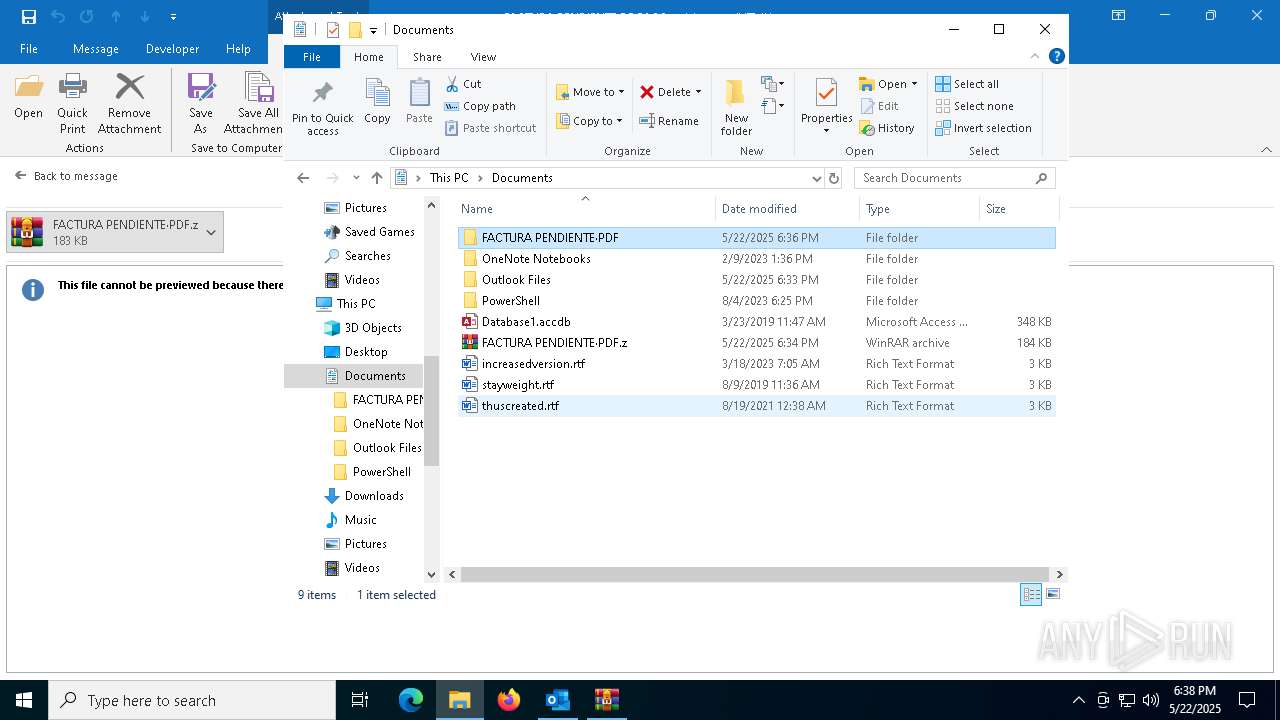Expand address bar history dropdown
The width and height of the screenshot is (1280, 720).
coord(817,178)
